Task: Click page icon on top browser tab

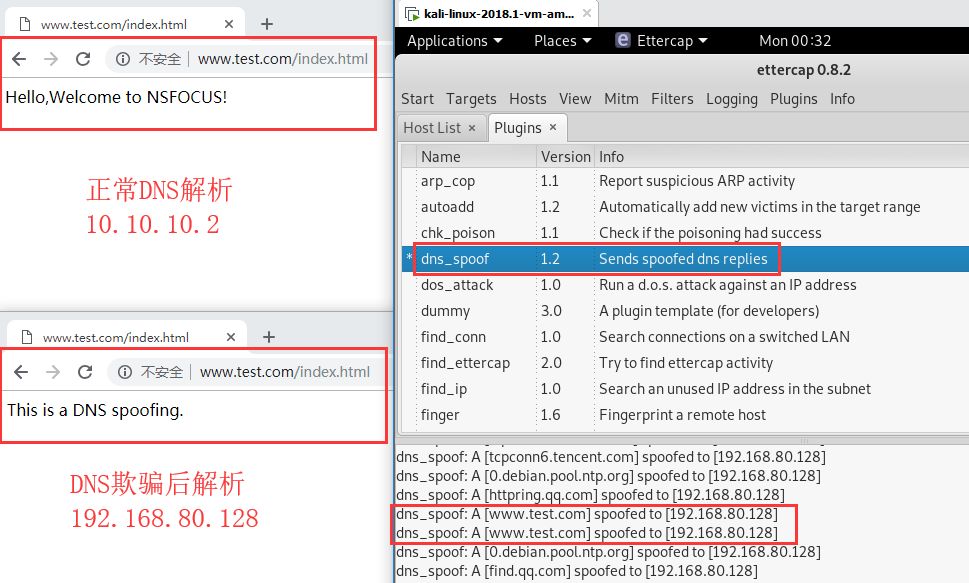Action: click(x=25, y=24)
